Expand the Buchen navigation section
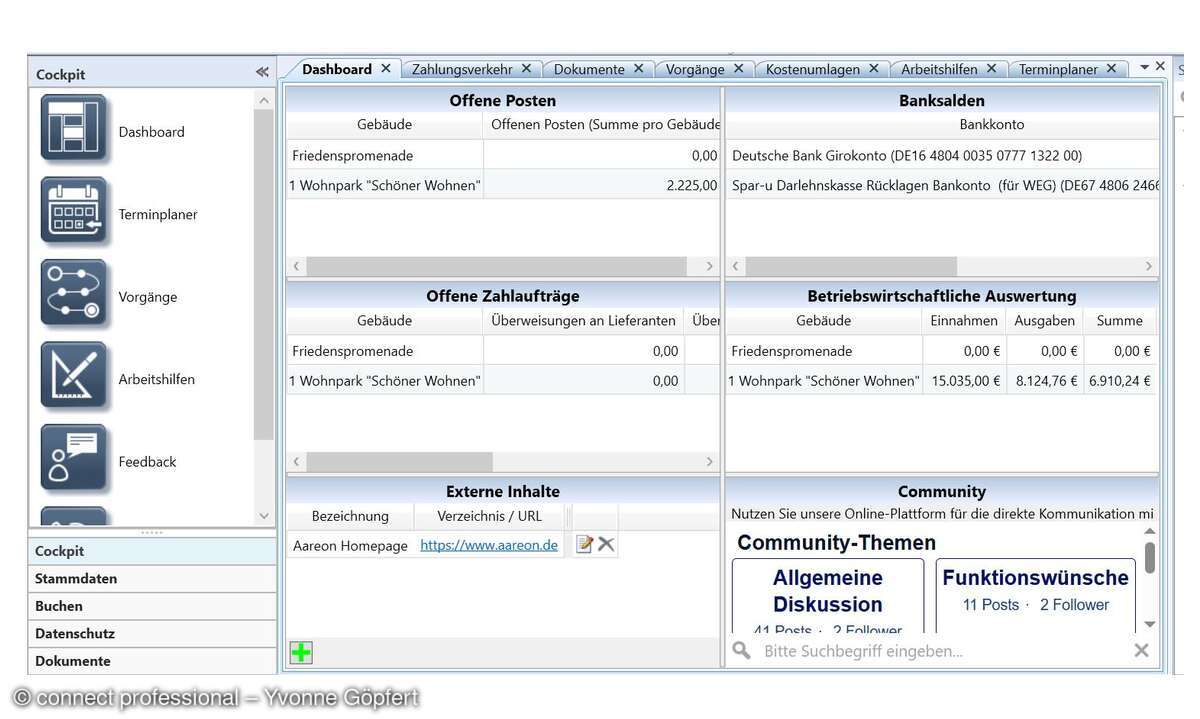Image resolution: width=1200 pixels, height=719 pixels. [x=59, y=606]
